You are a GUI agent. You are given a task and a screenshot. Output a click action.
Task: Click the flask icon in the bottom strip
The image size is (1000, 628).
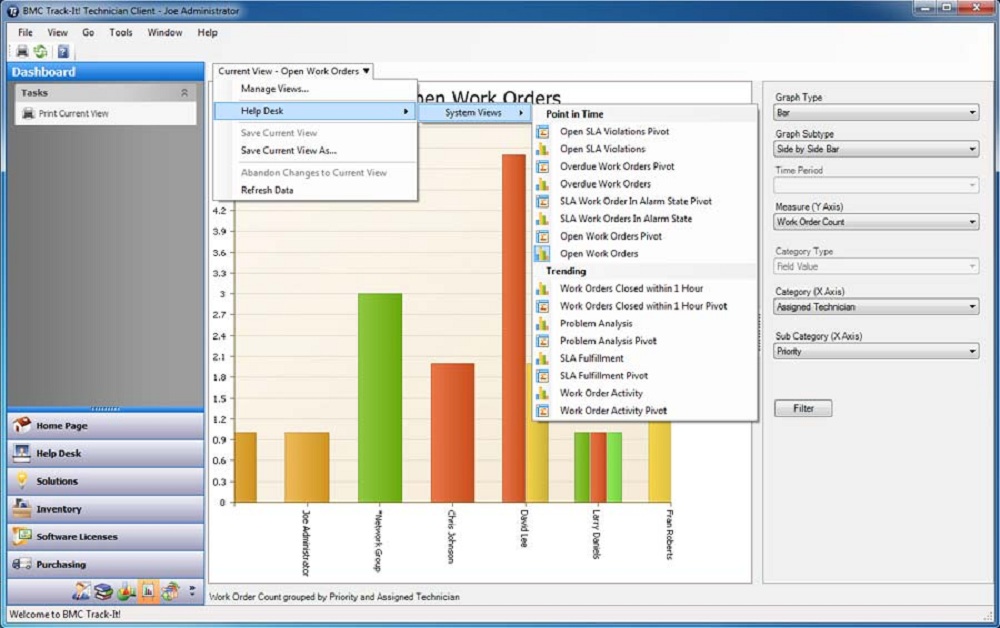pos(126,592)
